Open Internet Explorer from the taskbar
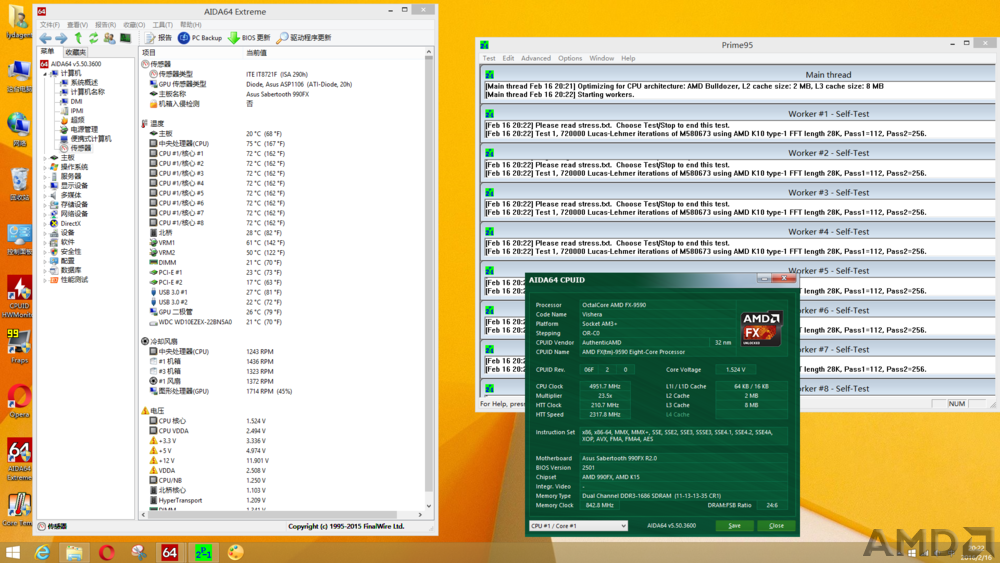This screenshot has width=1000, height=563. click(43, 552)
